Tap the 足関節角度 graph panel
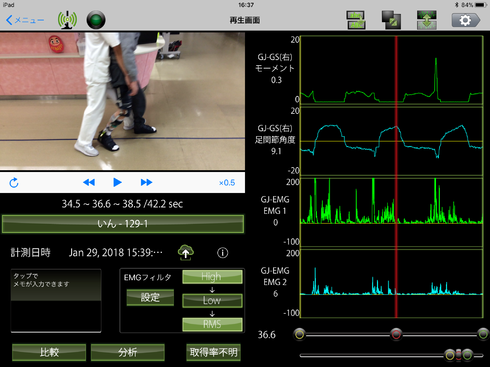 coord(392,141)
